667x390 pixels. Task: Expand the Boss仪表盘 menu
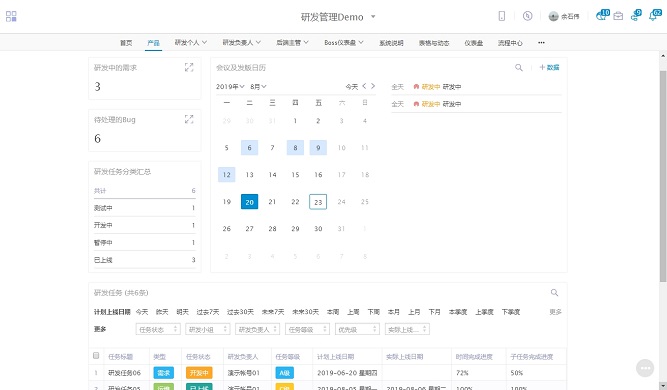344,43
